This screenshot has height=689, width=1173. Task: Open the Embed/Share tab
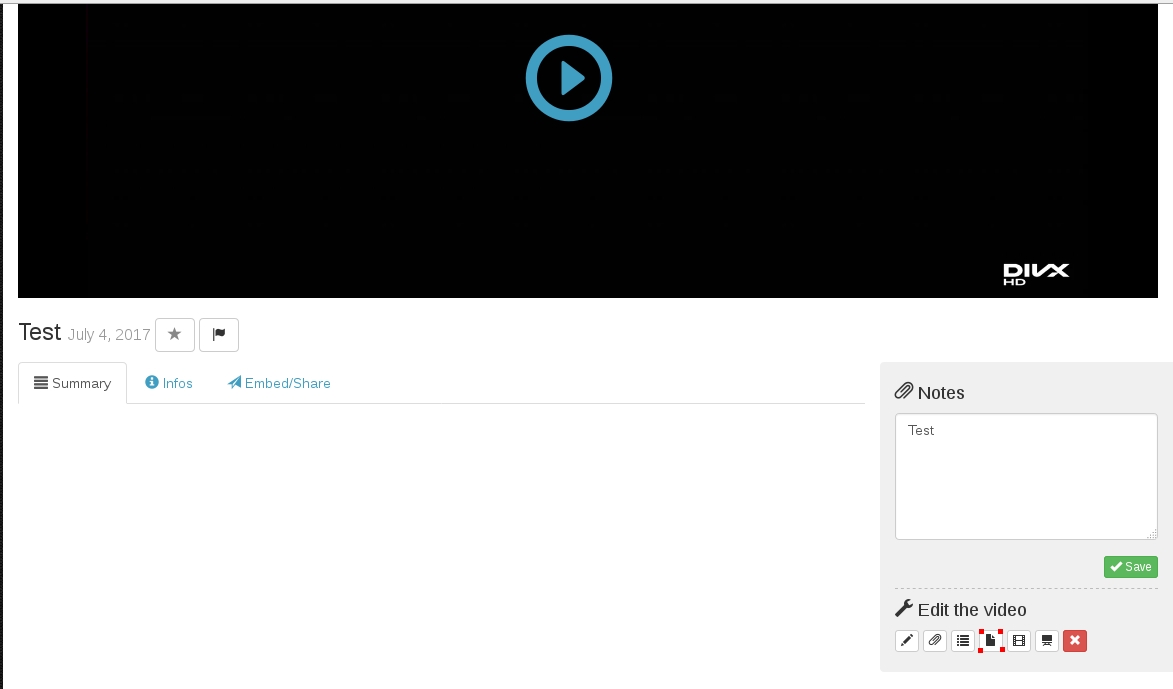(x=279, y=383)
